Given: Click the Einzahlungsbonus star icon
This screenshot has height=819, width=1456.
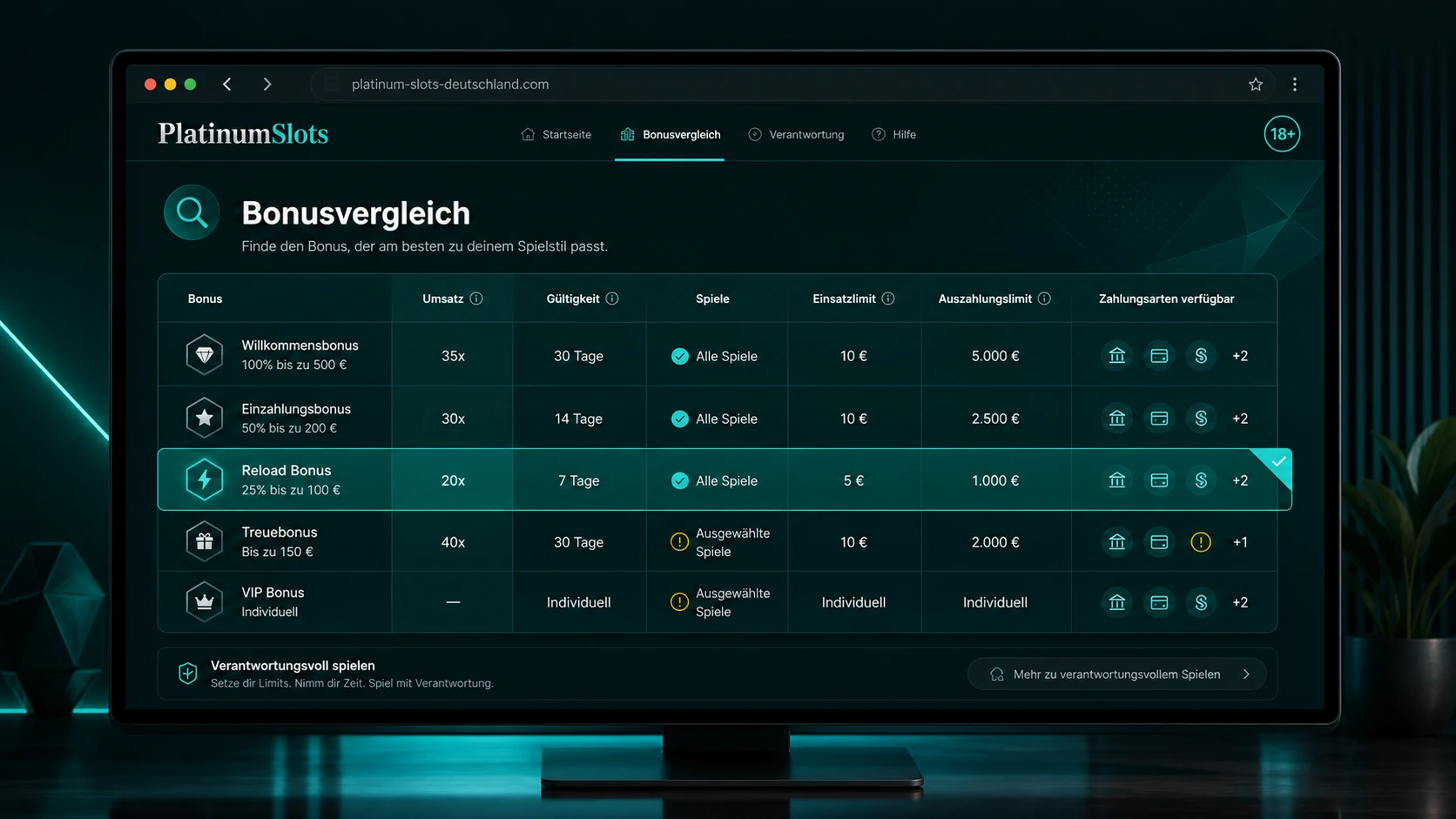Looking at the screenshot, I should [x=205, y=418].
